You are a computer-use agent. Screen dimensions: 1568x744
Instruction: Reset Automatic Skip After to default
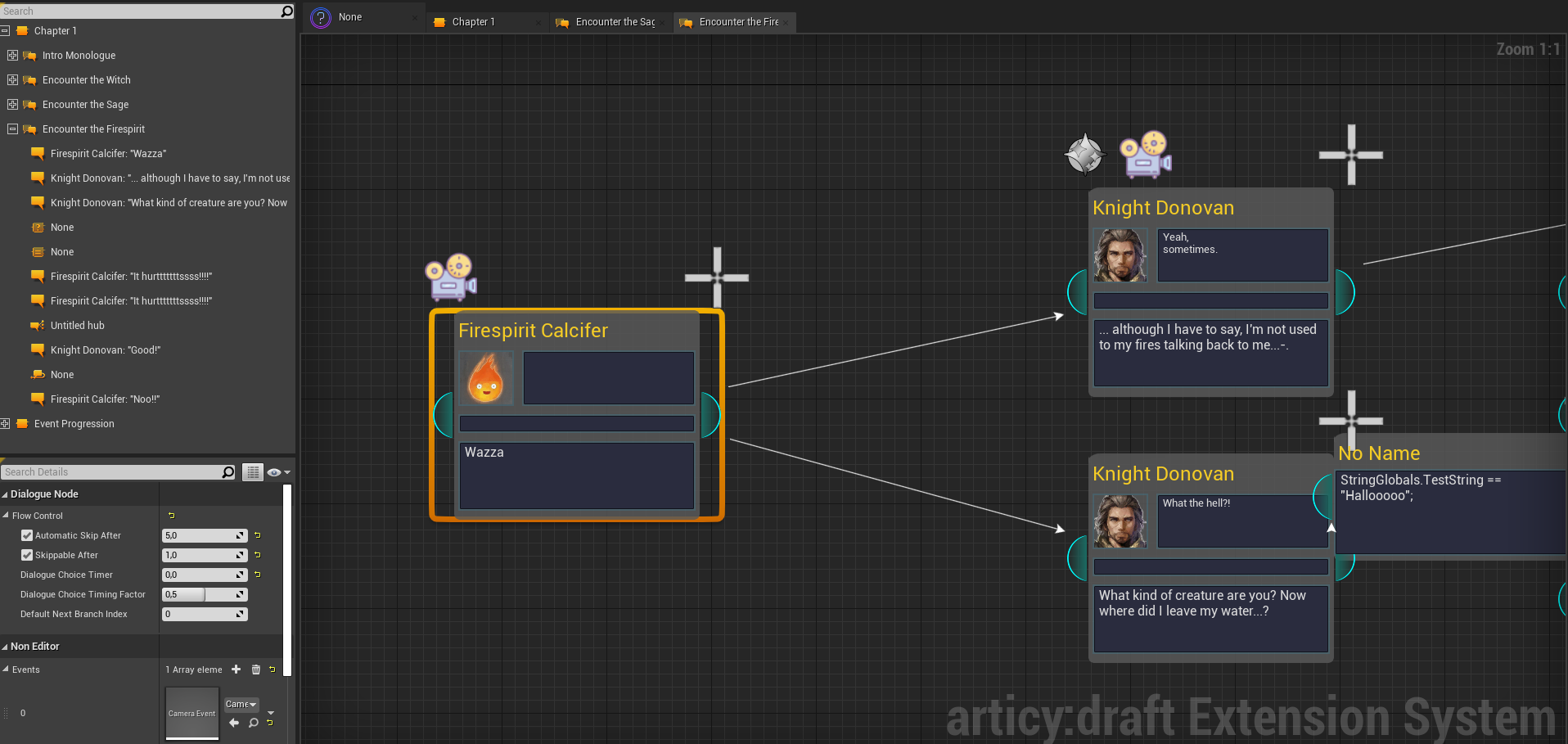pyautogui.click(x=257, y=535)
